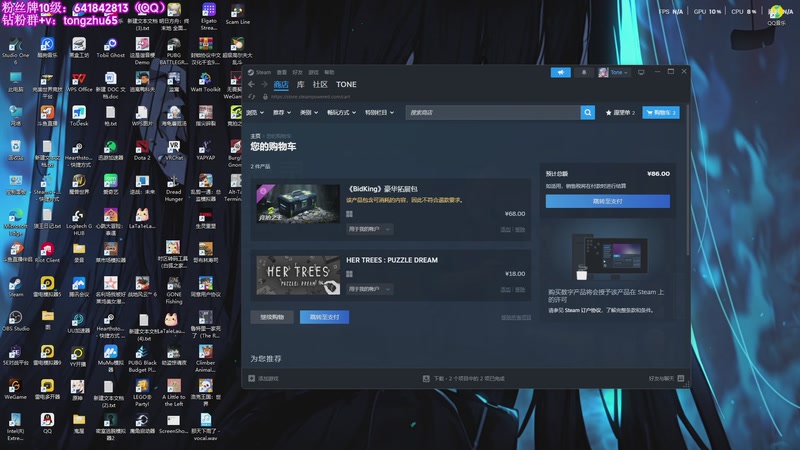
Task: Open account dropdown for the HER TREES item
Action: 369,289
